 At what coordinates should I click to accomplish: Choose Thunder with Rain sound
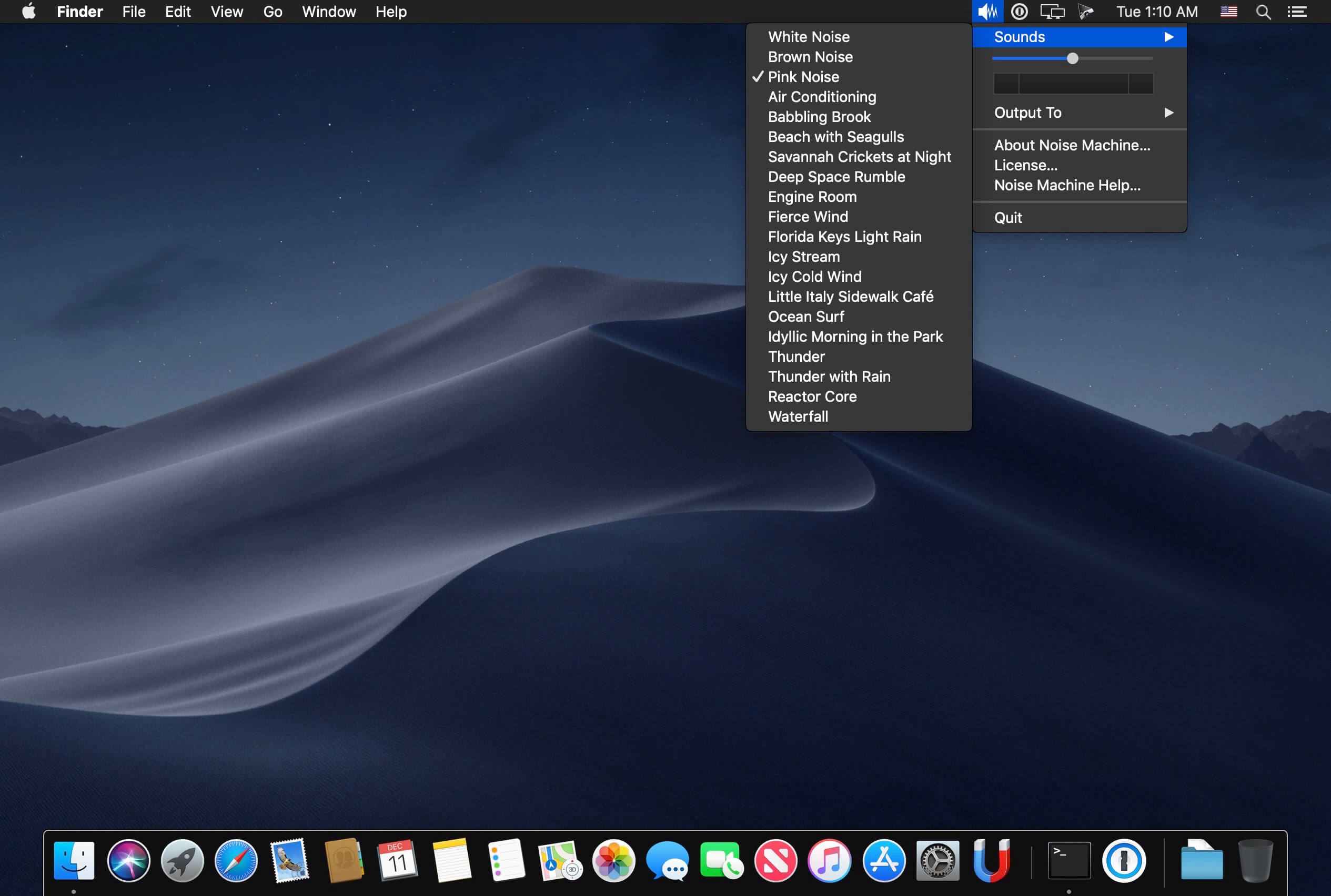[829, 376]
